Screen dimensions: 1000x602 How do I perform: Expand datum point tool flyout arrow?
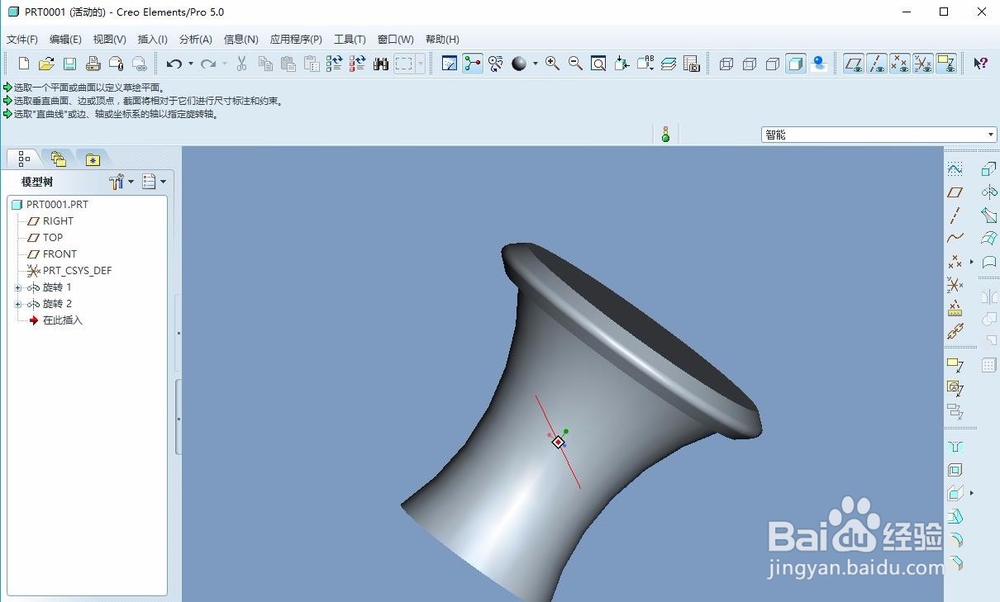pyautogui.click(x=972, y=261)
